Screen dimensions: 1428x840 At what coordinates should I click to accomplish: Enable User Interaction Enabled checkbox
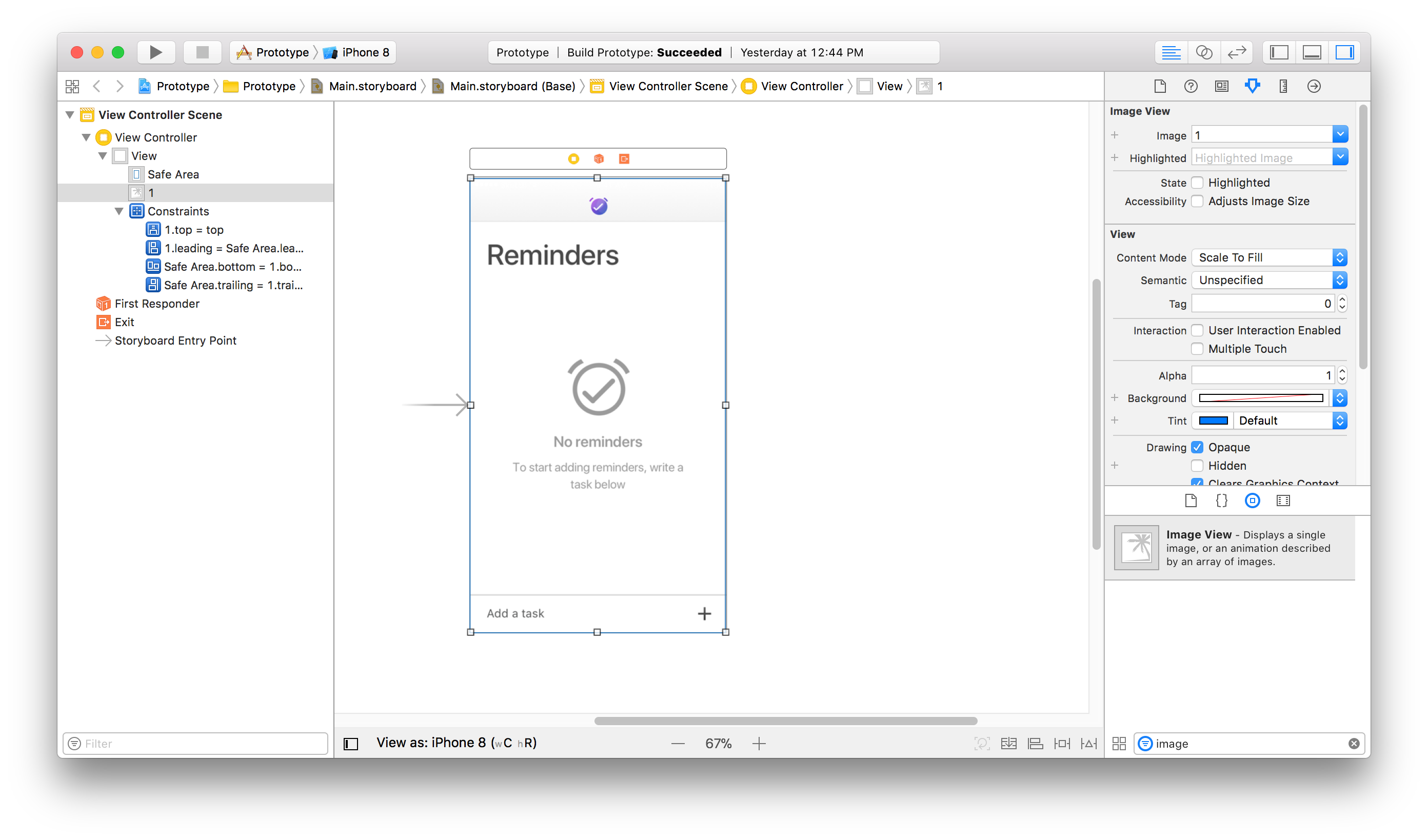pos(1197,330)
